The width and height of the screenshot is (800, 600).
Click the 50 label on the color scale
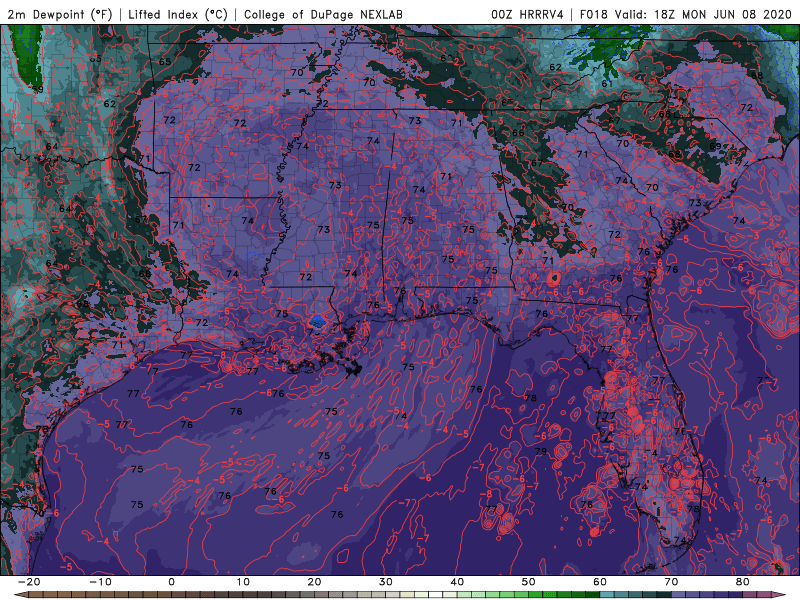[529, 582]
